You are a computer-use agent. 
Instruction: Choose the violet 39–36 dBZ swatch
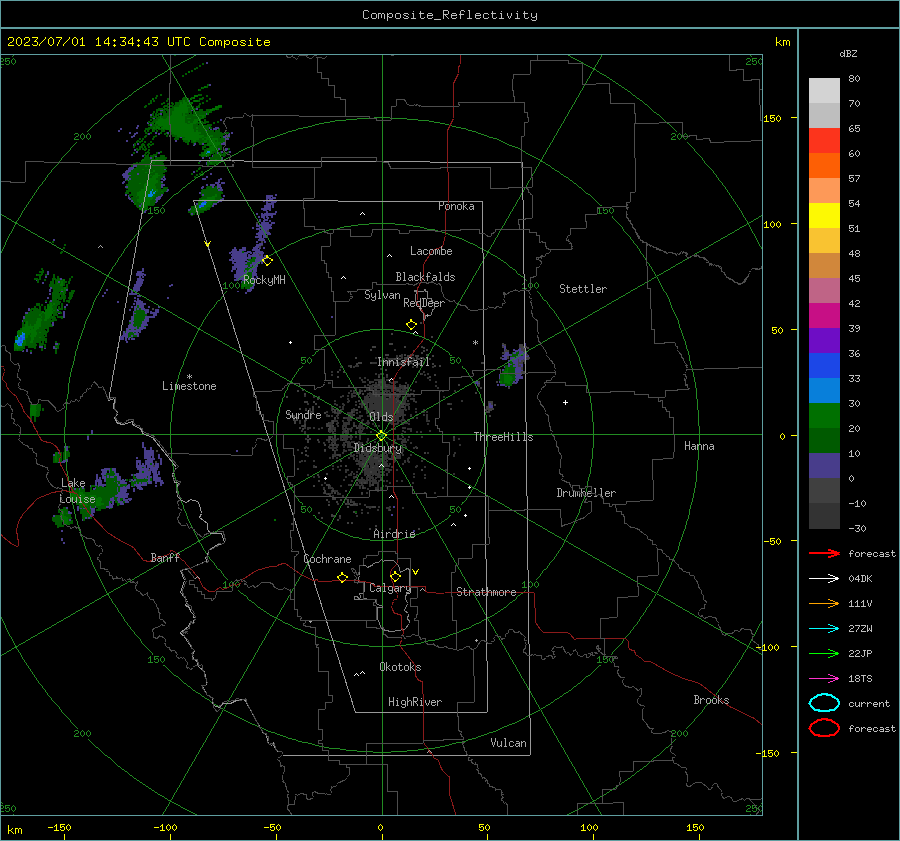tap(824, 341)
